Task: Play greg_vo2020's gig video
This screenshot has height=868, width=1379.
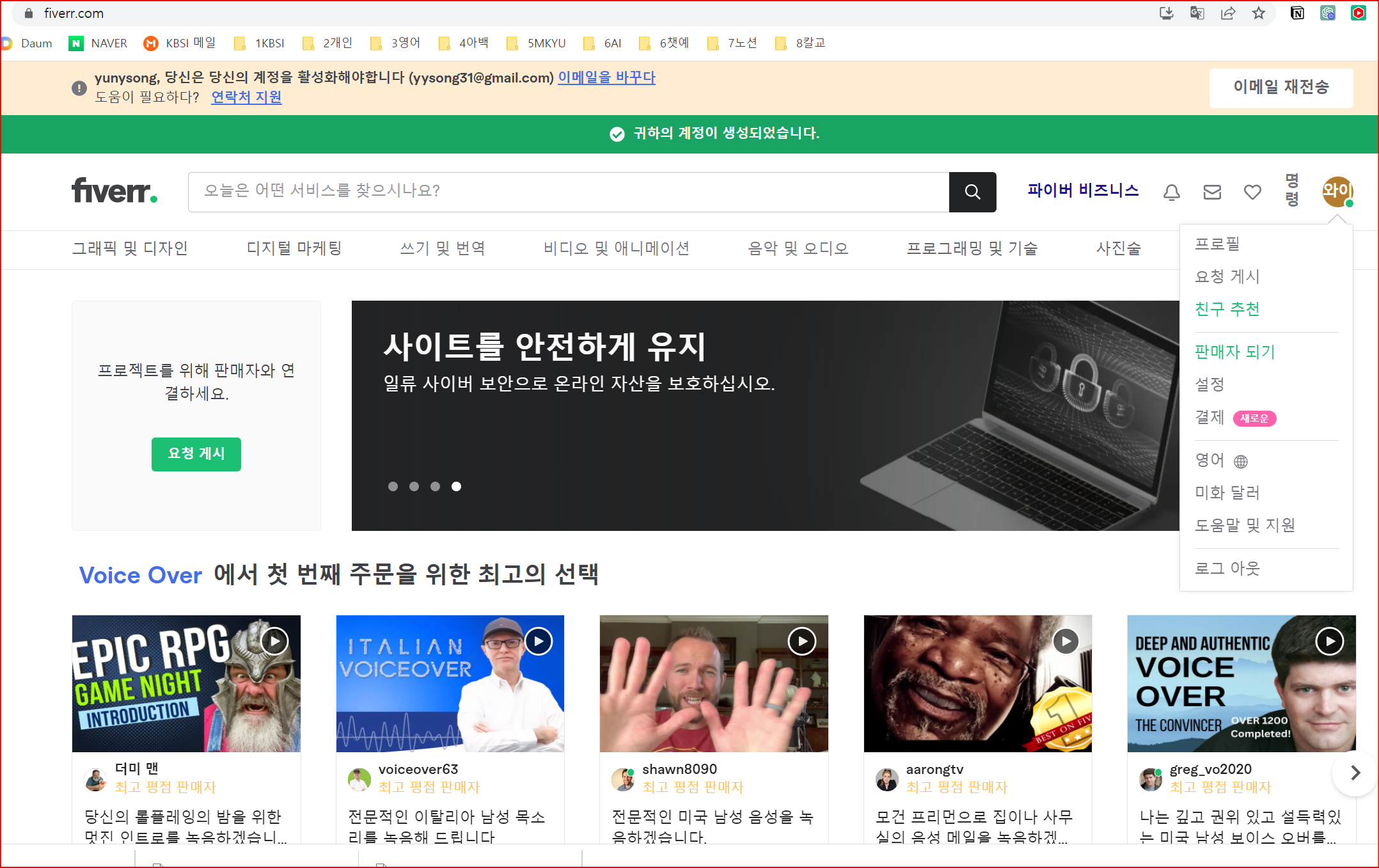Action: click(x=1330, y=641)
